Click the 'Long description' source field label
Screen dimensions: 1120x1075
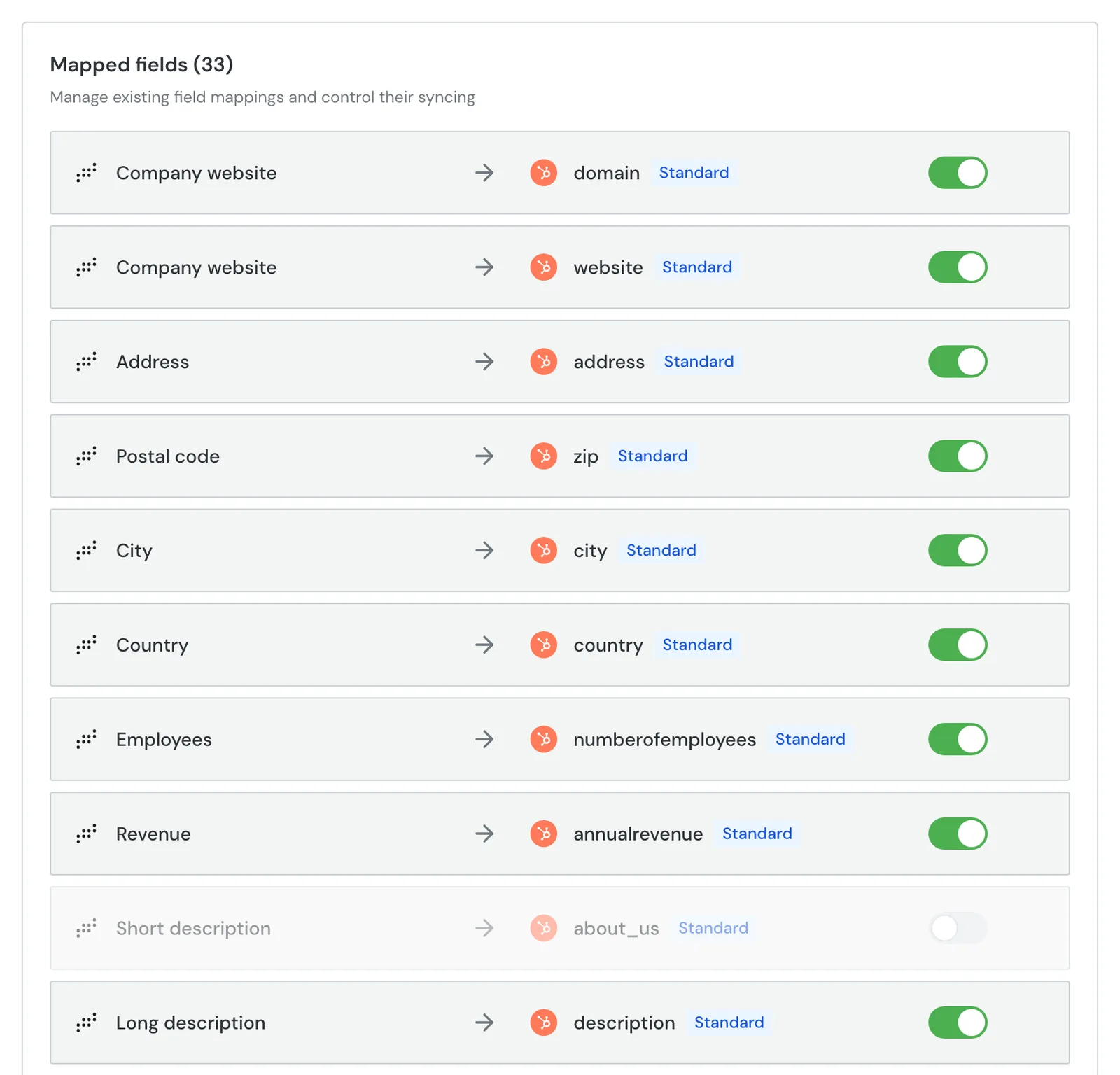click(191, 1023)
